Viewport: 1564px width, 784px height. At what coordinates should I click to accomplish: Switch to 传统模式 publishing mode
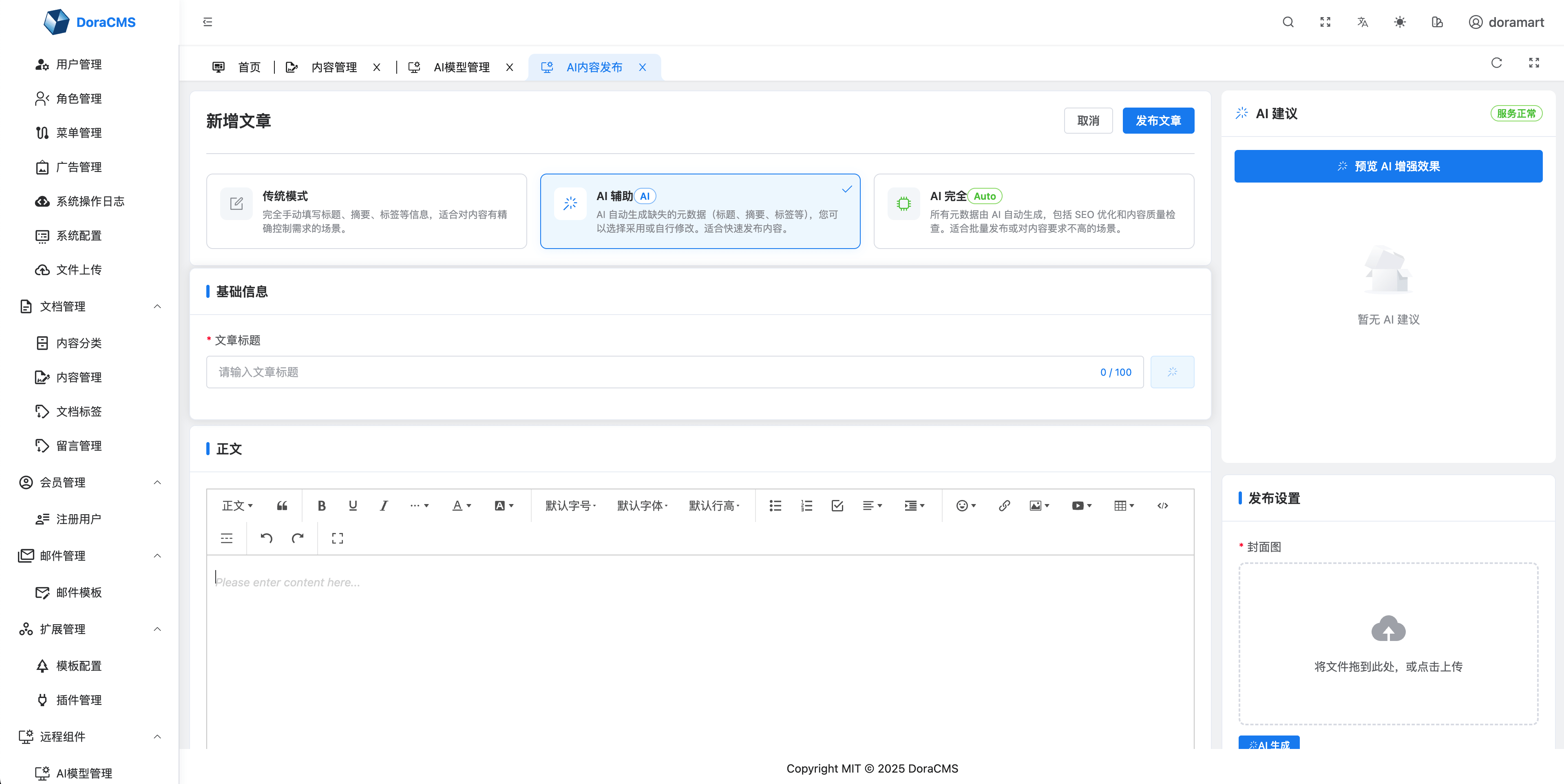[366, 211]
